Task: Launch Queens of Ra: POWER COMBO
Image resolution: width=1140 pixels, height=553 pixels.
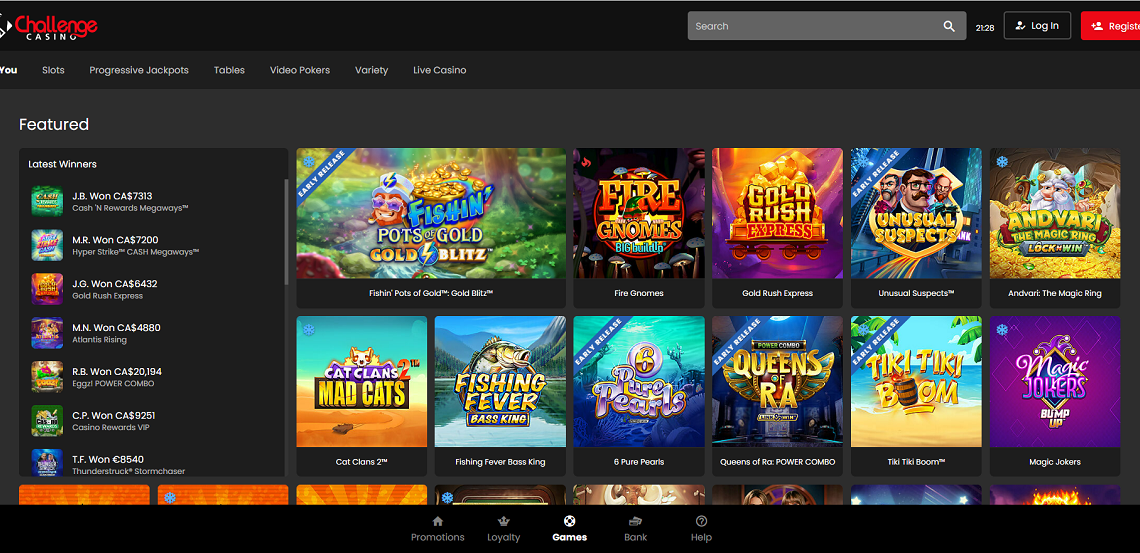Action: [777, 396]
